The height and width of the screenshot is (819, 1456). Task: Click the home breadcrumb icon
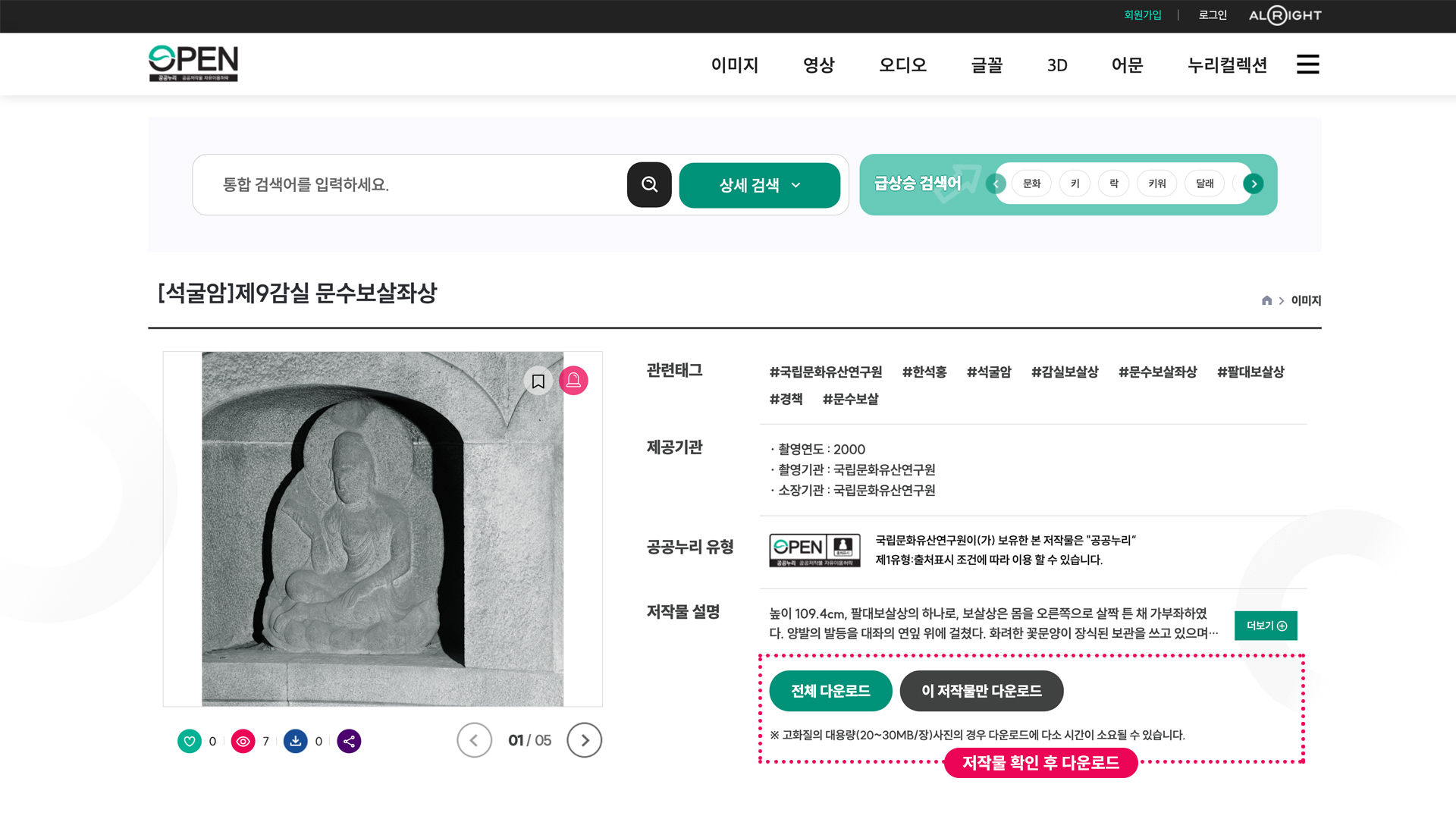1266,300
